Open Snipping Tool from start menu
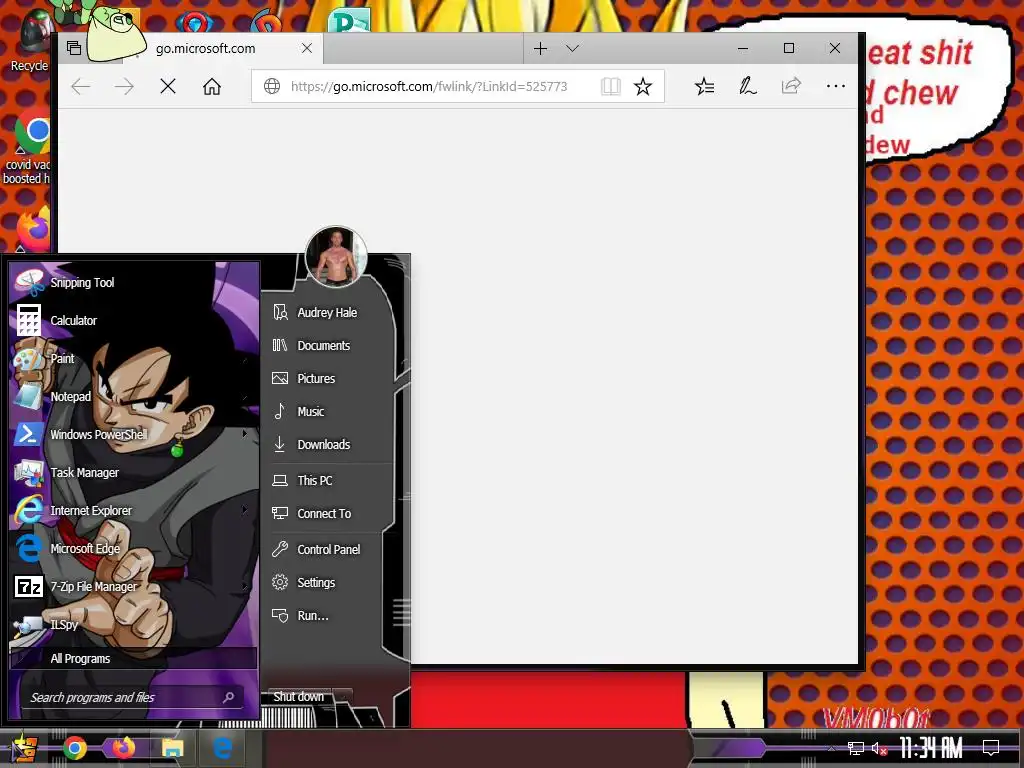This screenshot has width=1024, height=768. click(134, 283)
